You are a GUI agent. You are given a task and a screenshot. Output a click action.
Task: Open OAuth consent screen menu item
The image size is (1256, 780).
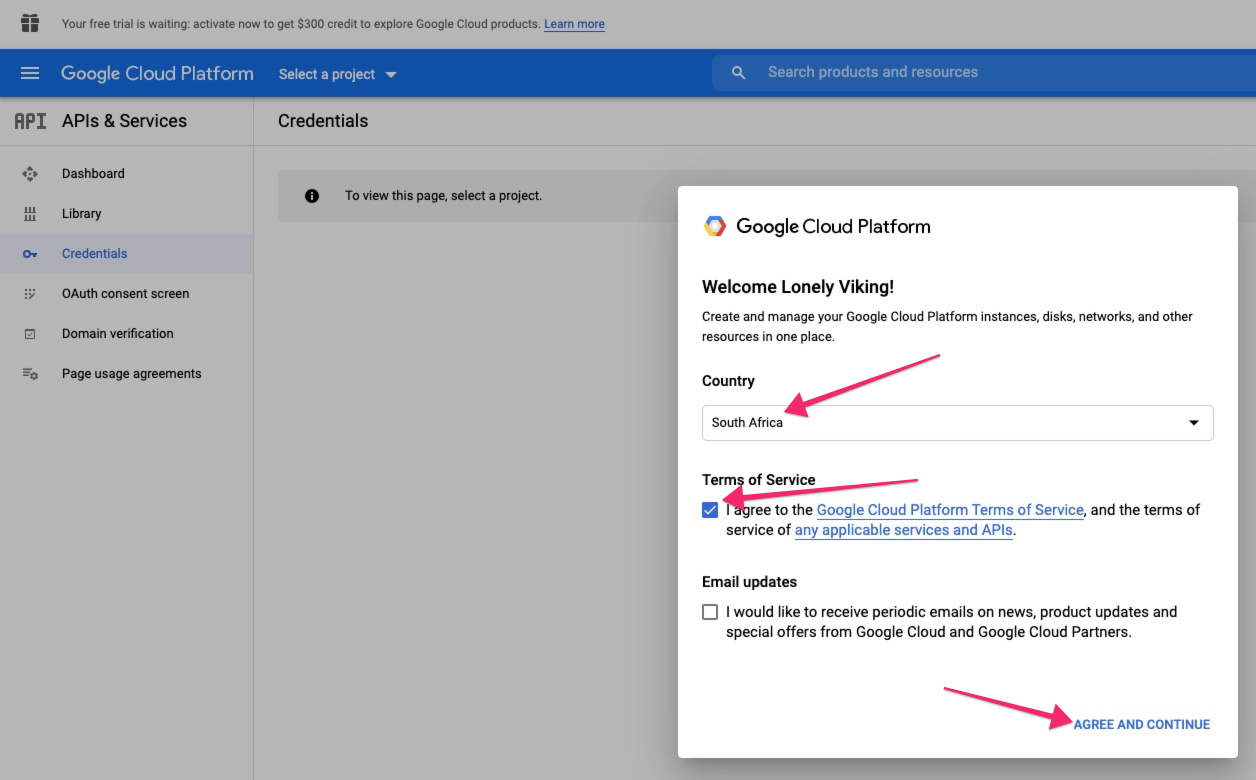pos(125,294)
